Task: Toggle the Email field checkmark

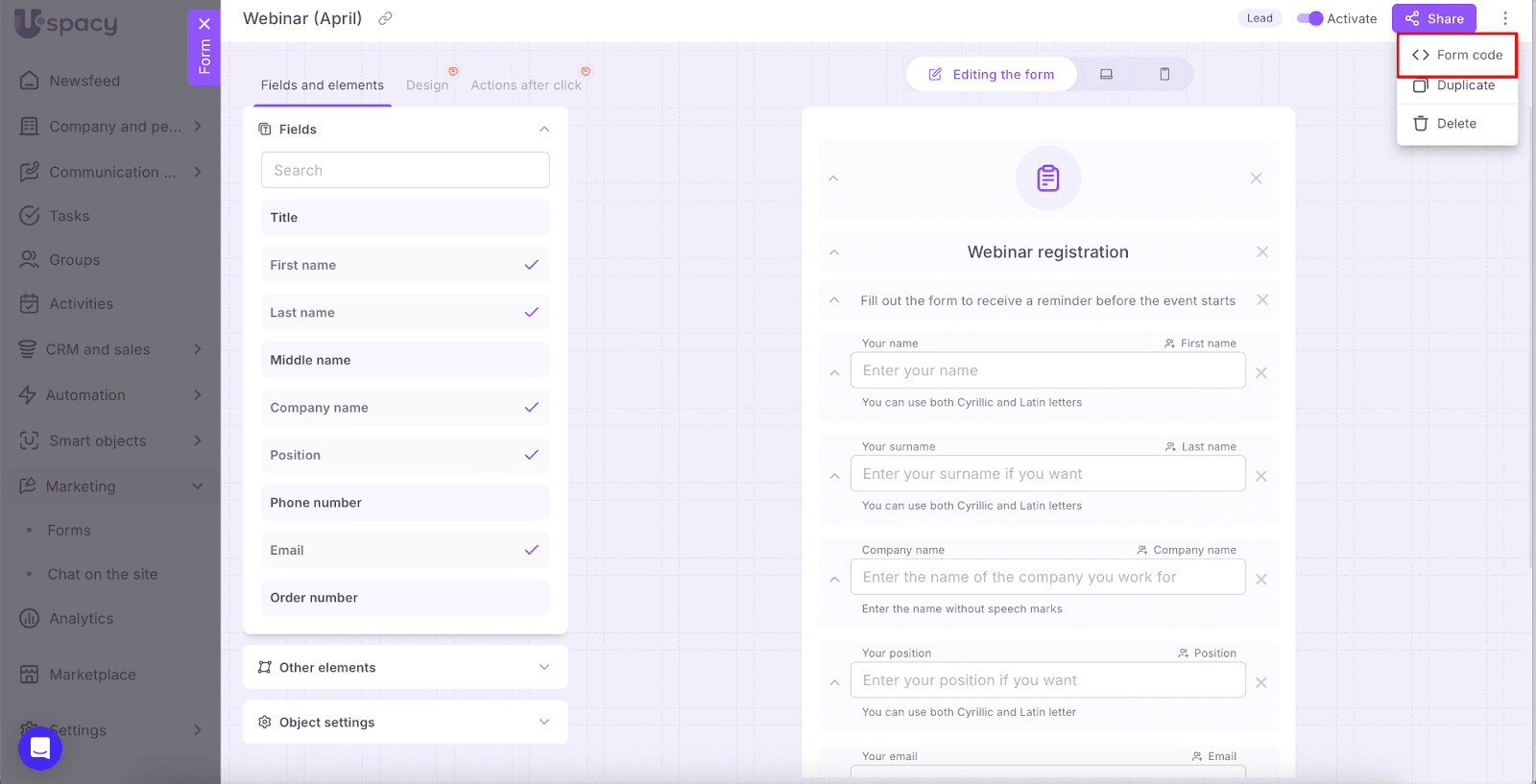Action: [x=532, y=550]
